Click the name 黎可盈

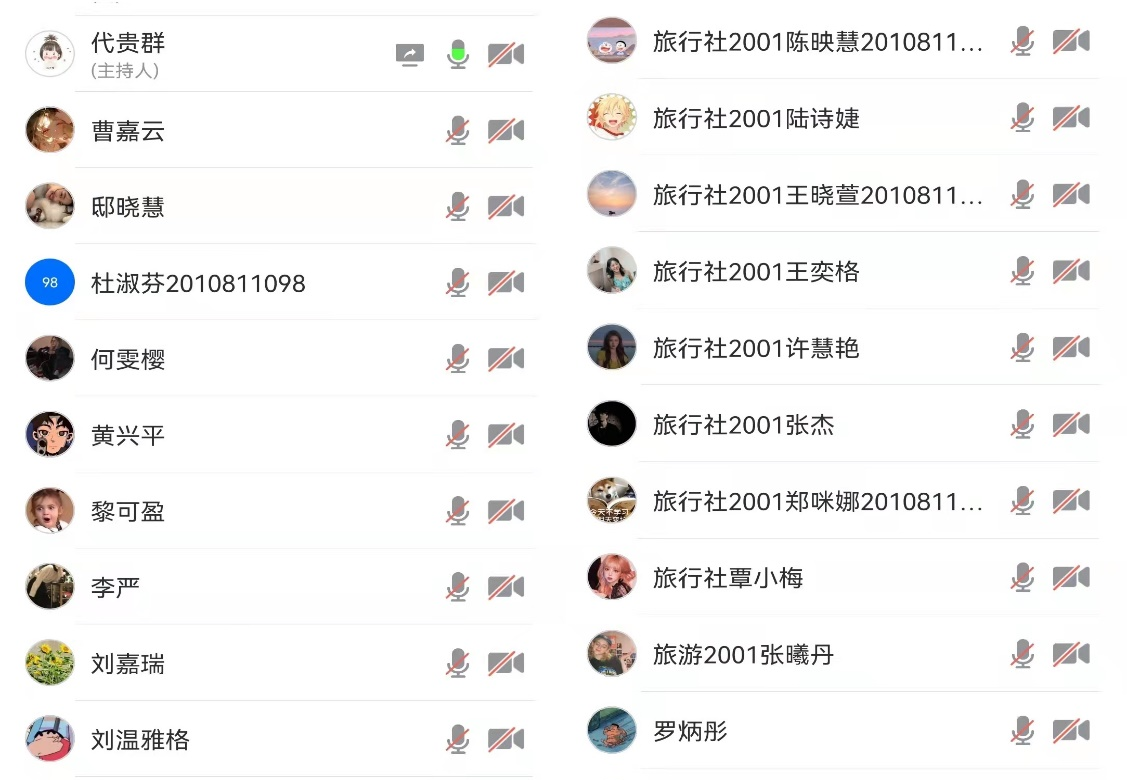(x=127, y=512)
